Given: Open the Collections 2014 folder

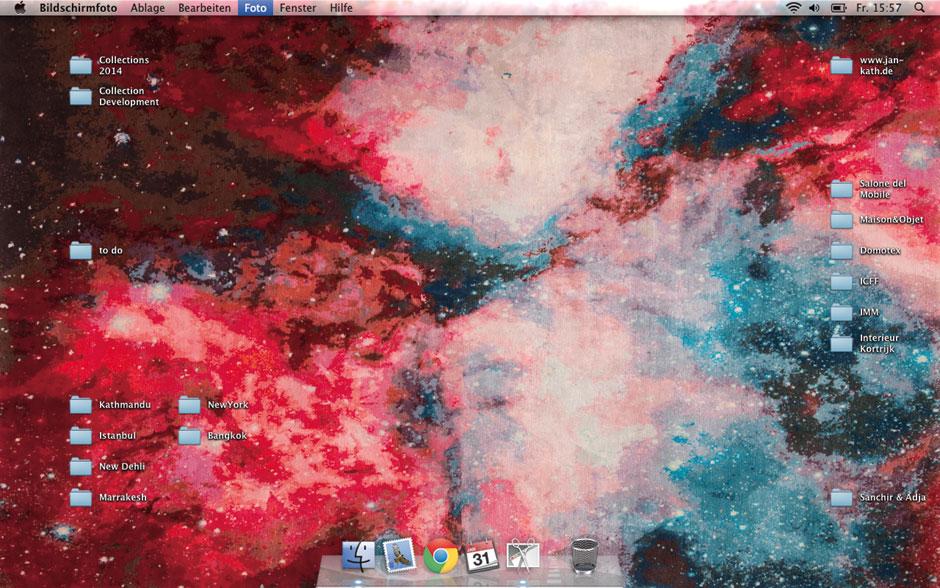Looking at the screenshot, I should [x=80, y=63].
